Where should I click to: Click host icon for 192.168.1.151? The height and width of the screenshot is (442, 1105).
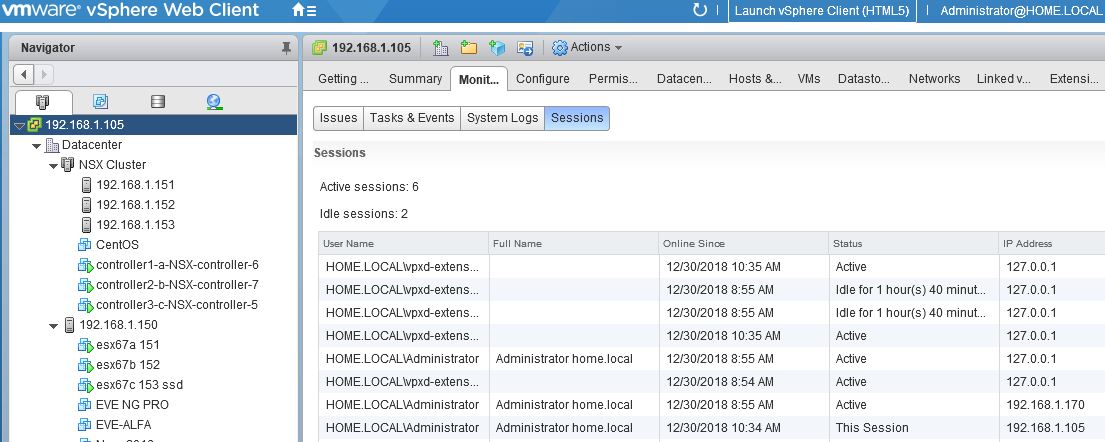87,185
